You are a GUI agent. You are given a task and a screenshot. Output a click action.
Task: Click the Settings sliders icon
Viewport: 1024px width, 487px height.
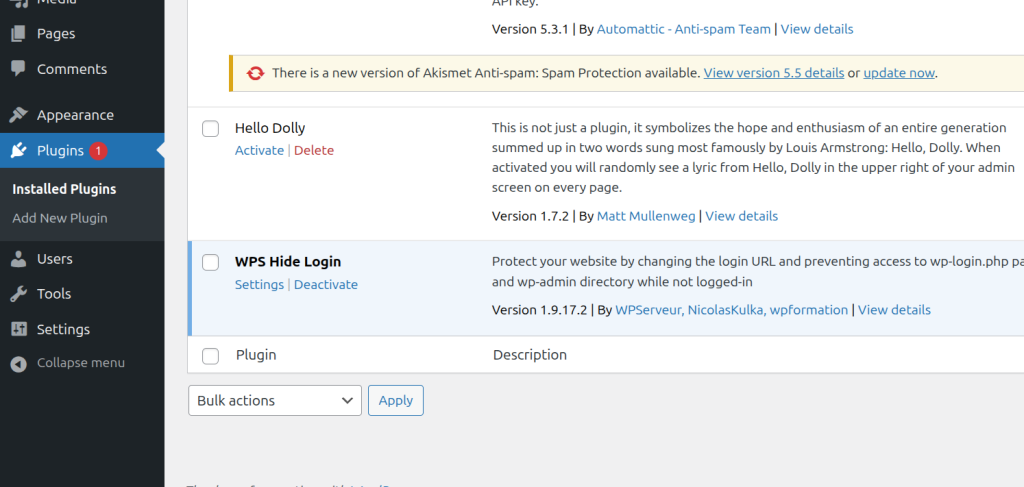18,329
